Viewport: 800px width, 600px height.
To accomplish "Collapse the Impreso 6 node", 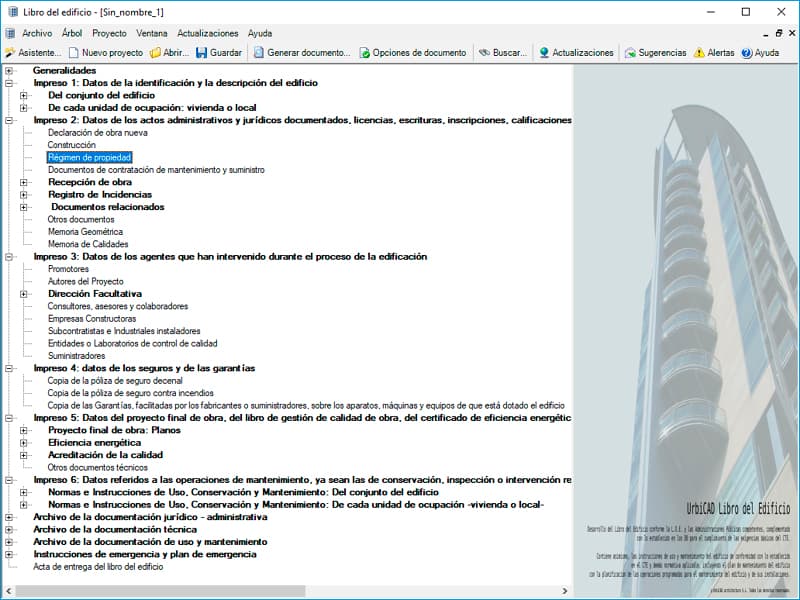I will pyautogui.click(x=9, y=480).
